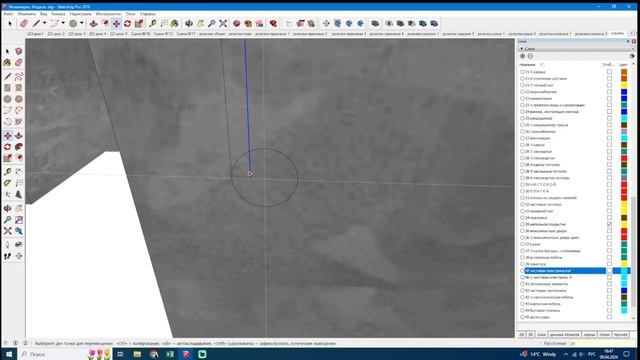Click the color swatch of layer 23 канализация

pyautogui.click(x=624, y=98)
